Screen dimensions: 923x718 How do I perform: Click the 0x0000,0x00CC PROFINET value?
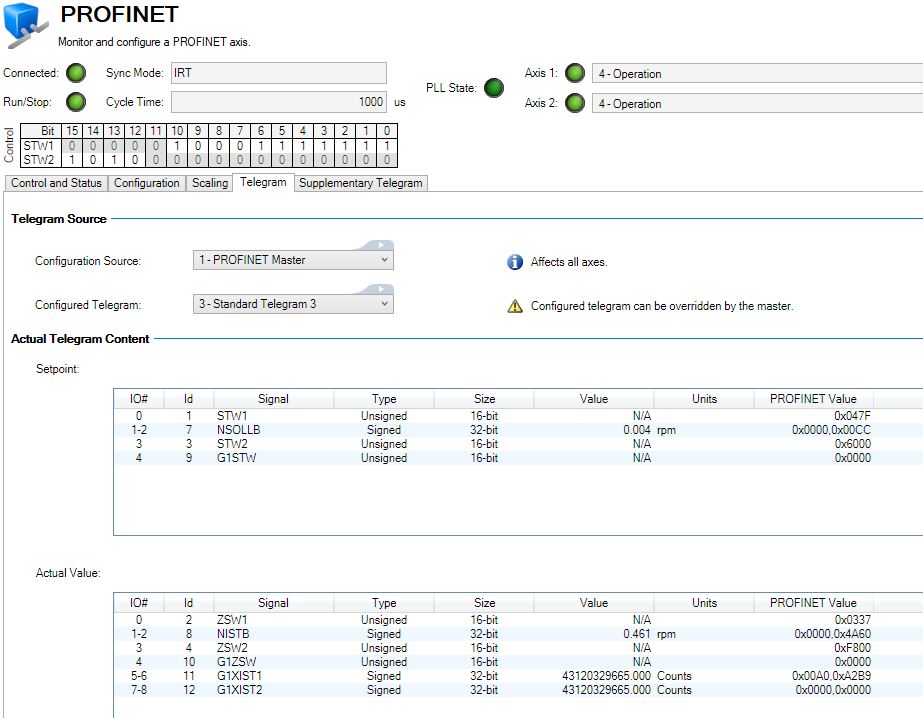pos(831,430)
